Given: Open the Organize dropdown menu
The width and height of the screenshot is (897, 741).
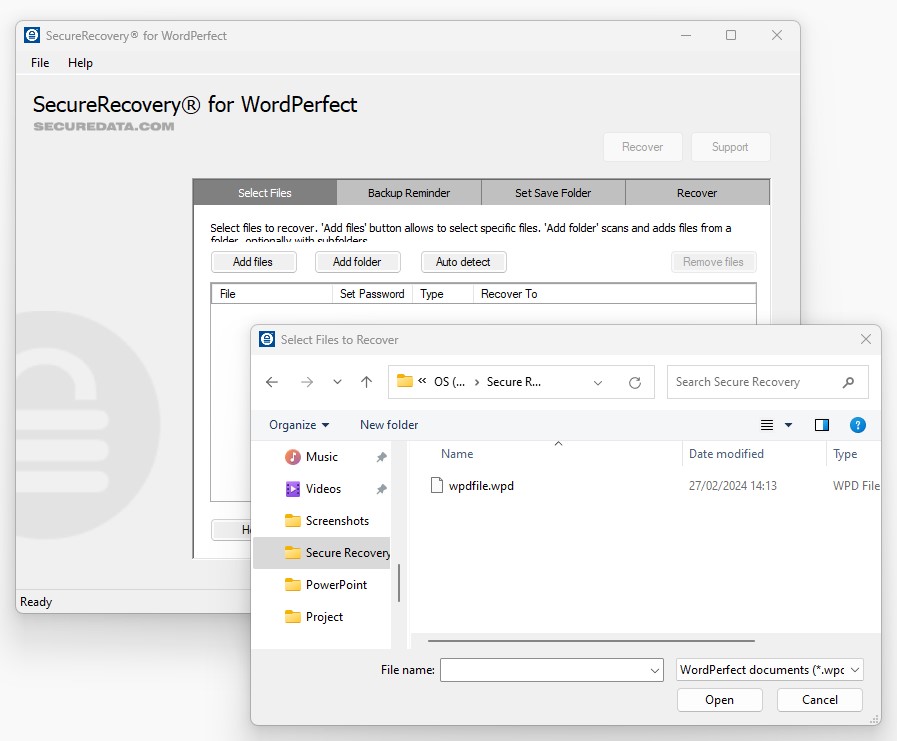Looking at the screenshot, I should tap(299, 425).
